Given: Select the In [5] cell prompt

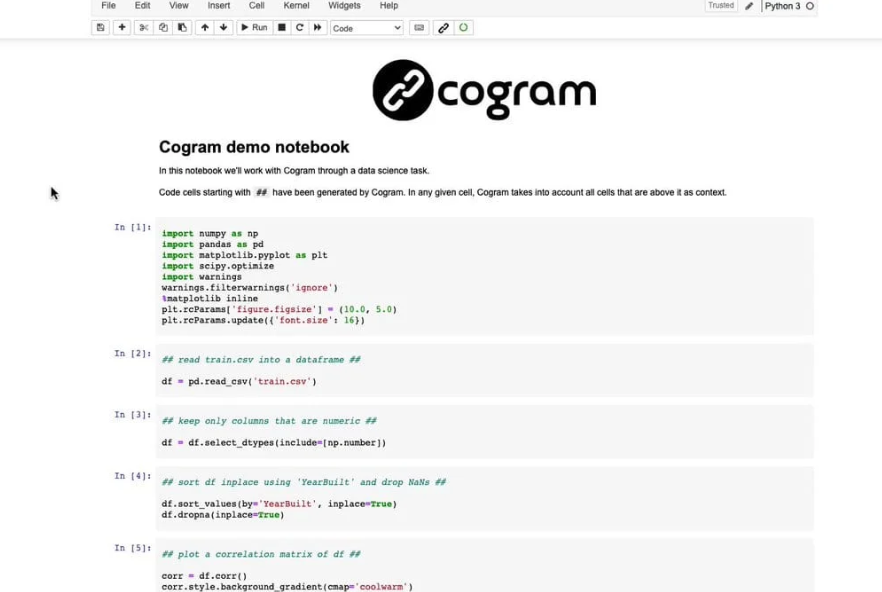Looking at the screenshot, I should (133, 548).
